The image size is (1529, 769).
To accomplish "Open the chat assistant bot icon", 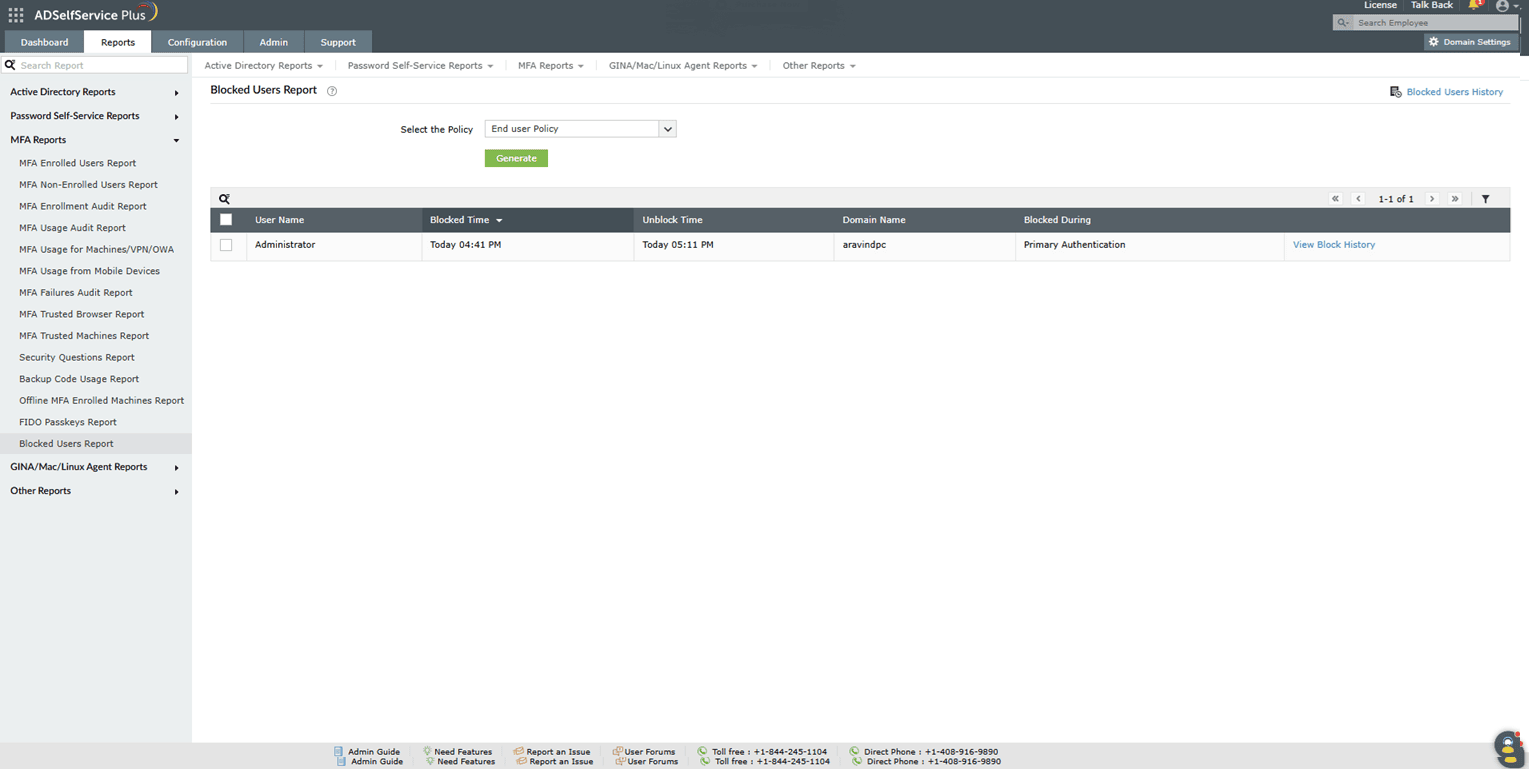I will tap(1507, 747).
